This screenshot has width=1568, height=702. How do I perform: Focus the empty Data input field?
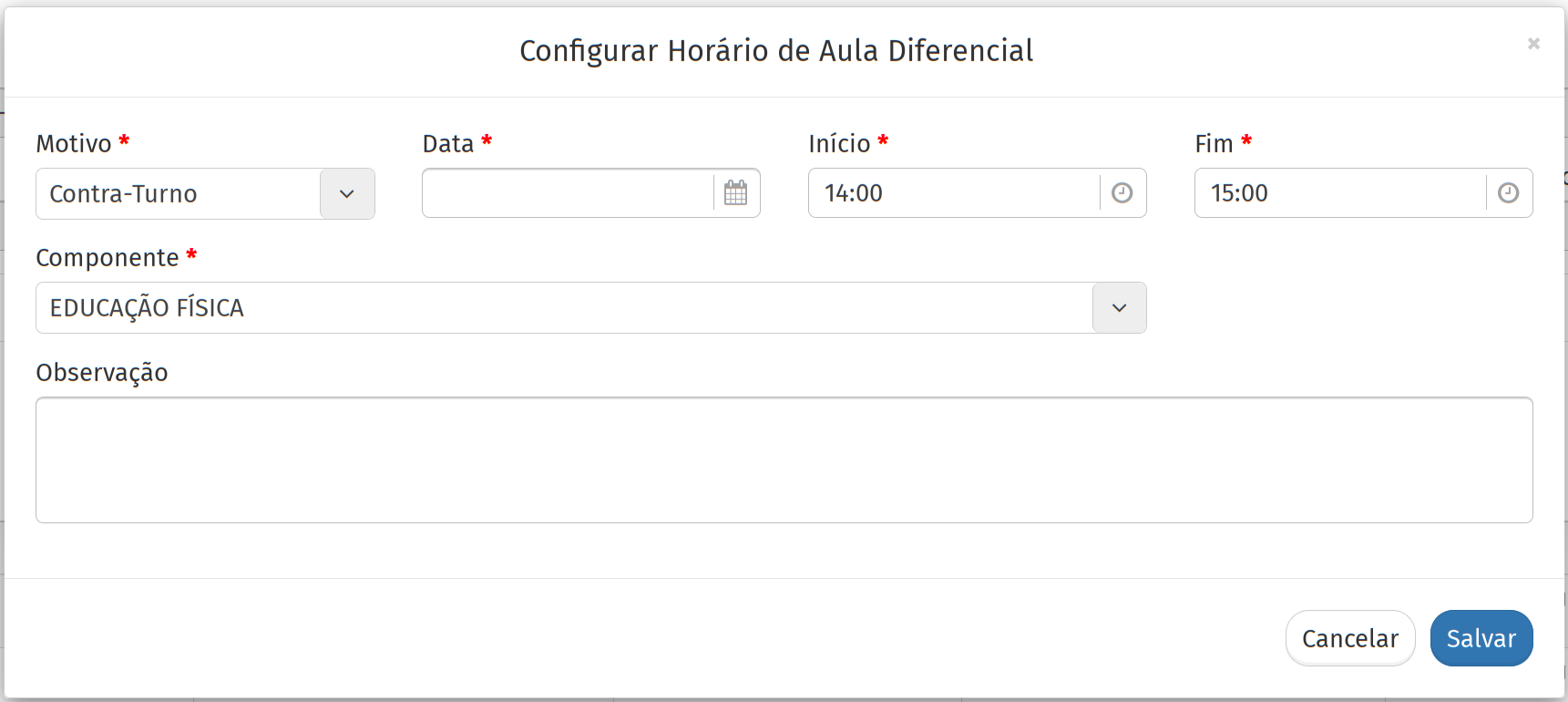568,193
